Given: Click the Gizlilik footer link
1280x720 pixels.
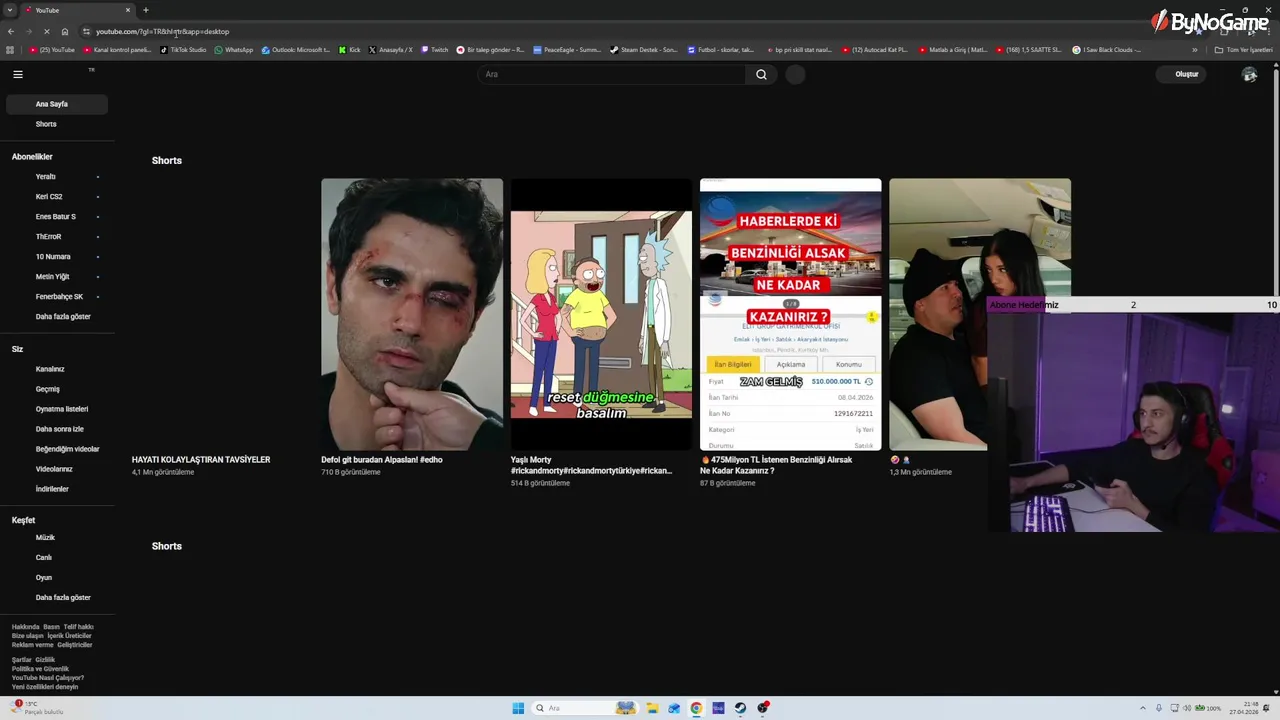Looking at the screenshot, I should [45, 660].
